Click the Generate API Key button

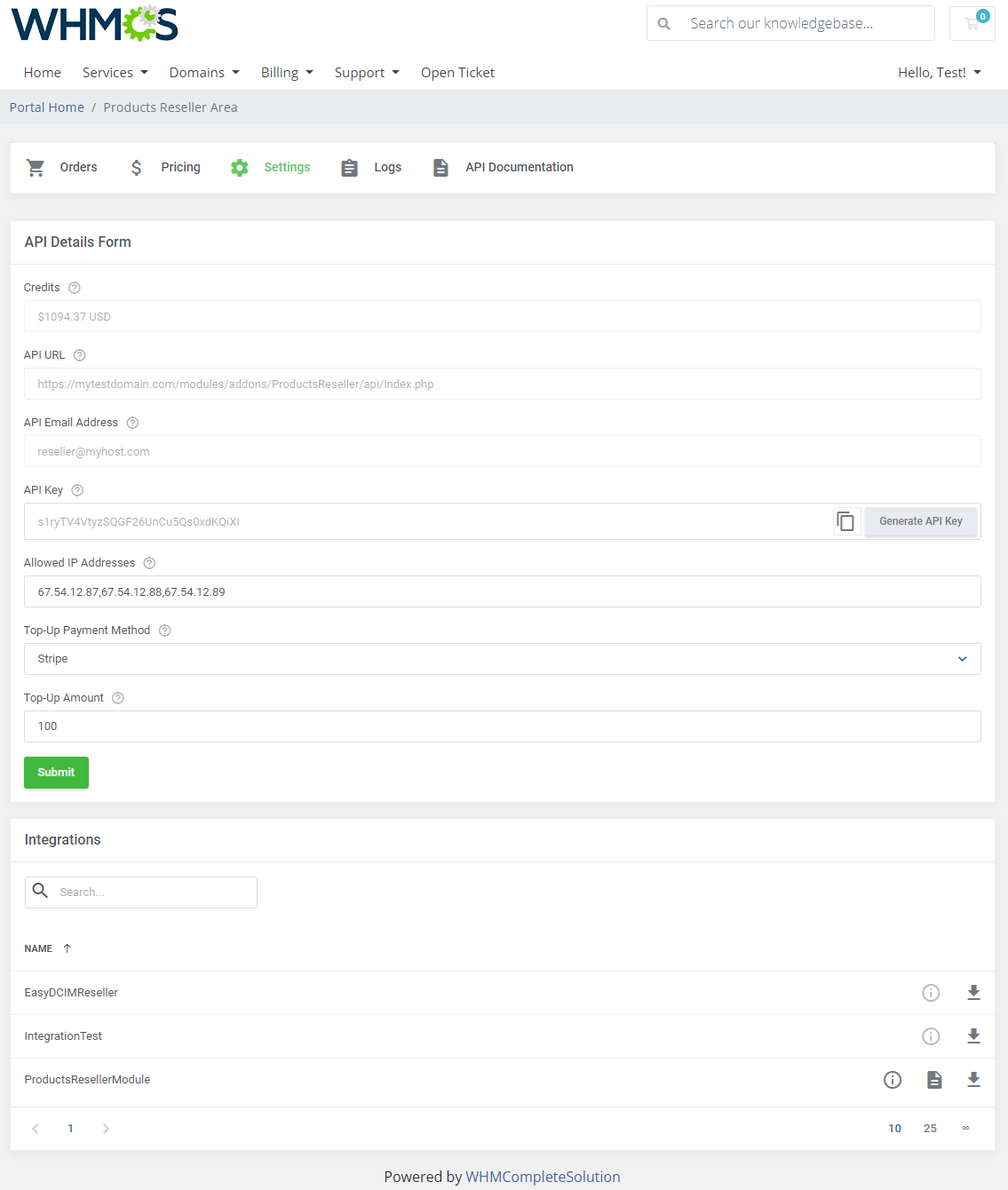coord(920,521)
